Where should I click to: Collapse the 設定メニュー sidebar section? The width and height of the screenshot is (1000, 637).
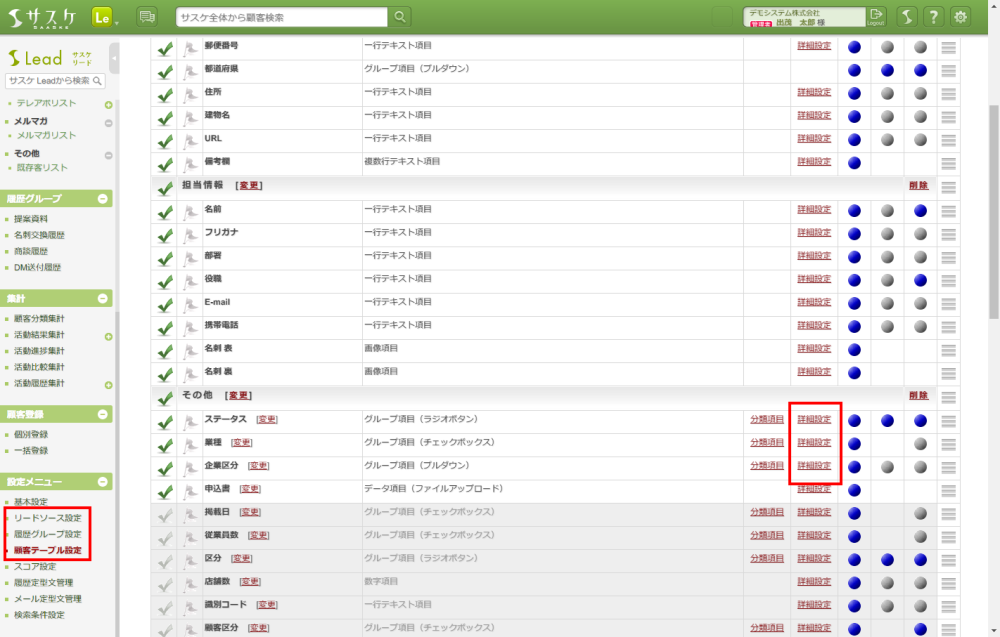coord(102,482)
